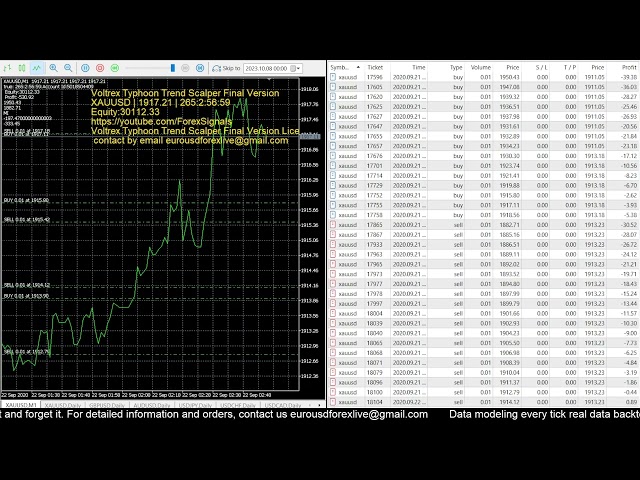The image size is (640, 480).
Task: Switch to candlestick chart view
Action: (x=22, y=68)
